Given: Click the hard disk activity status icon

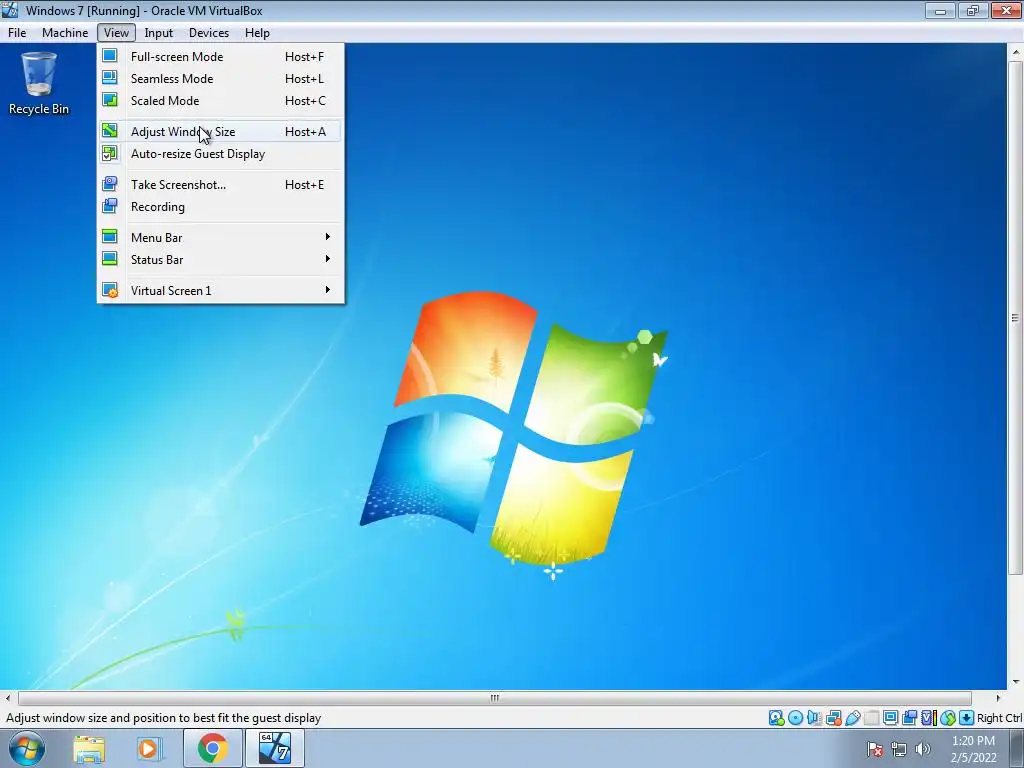Looking at the screenshot, I should pos(776,718).
